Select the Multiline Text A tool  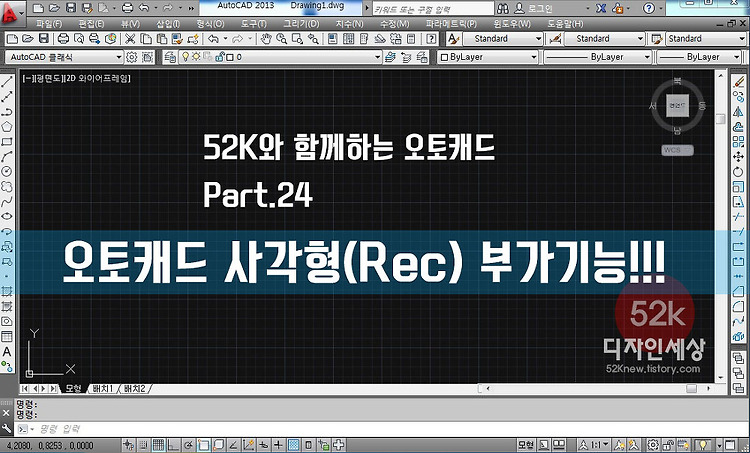tap(7, 352)
